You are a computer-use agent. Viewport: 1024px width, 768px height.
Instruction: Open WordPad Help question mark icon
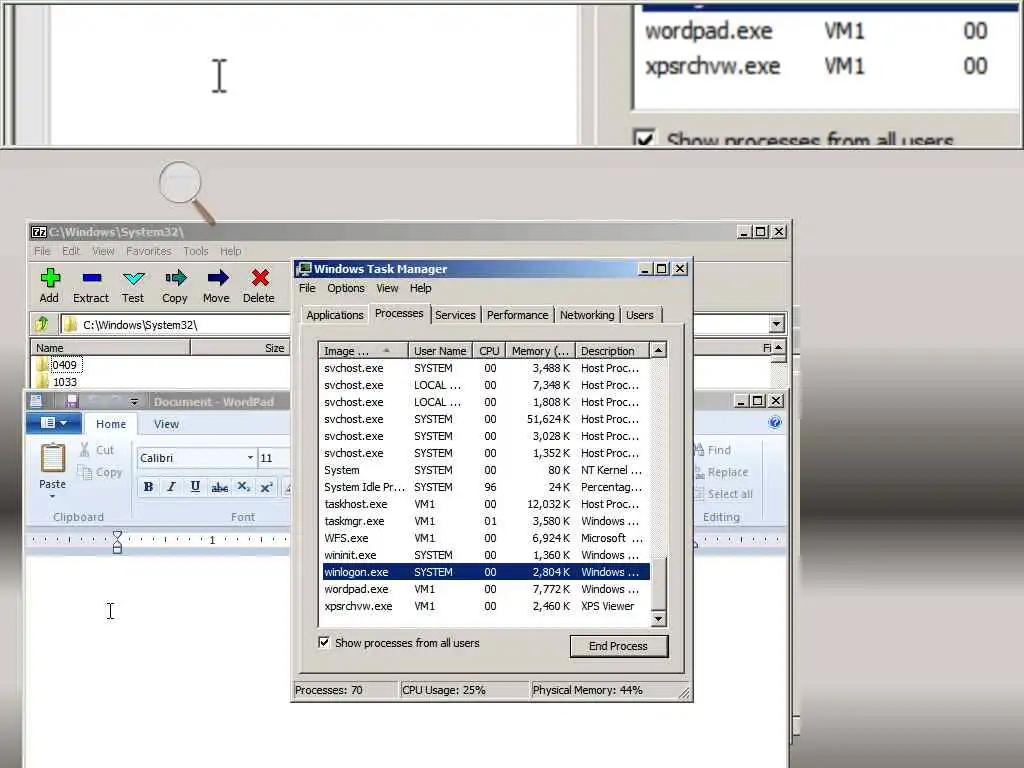coord(775,423)
